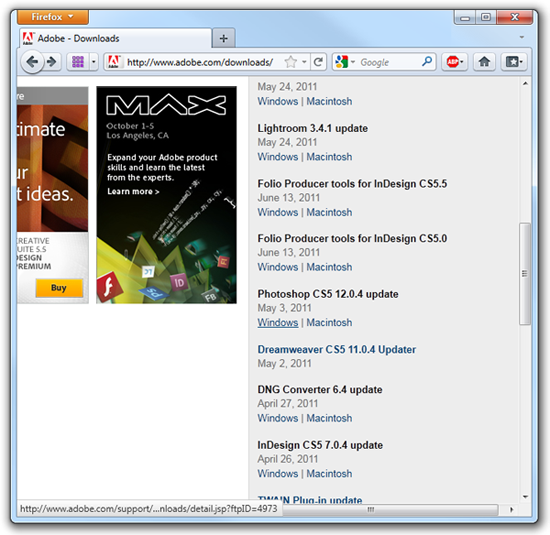The width and height of the screenshot is (550, 535).
Task: Click the Photoshop CS5 12.0.4 update heading
Action: point(328,294)
